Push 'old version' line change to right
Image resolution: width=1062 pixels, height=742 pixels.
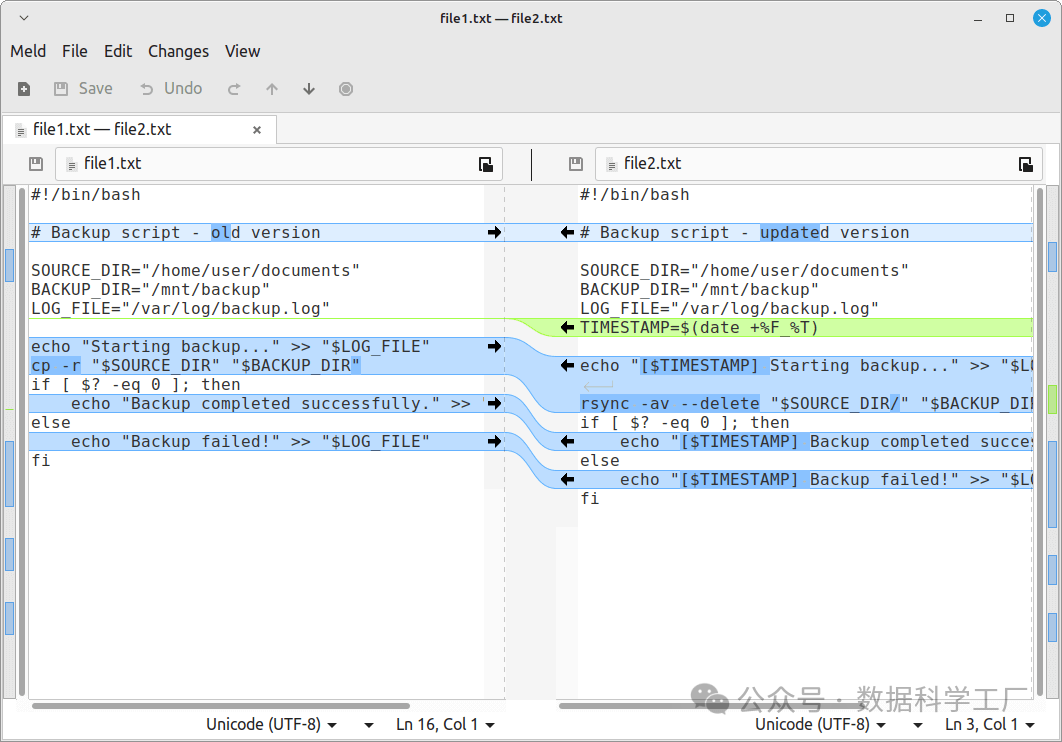pyautogui.click(x=494, y=233)
